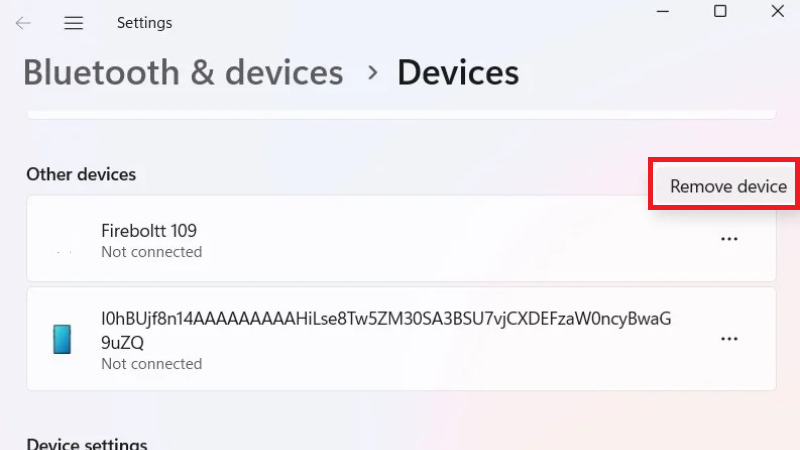Select Remove device from the context menu
This screenshot has width=800, height=450.
click(728, 186)
